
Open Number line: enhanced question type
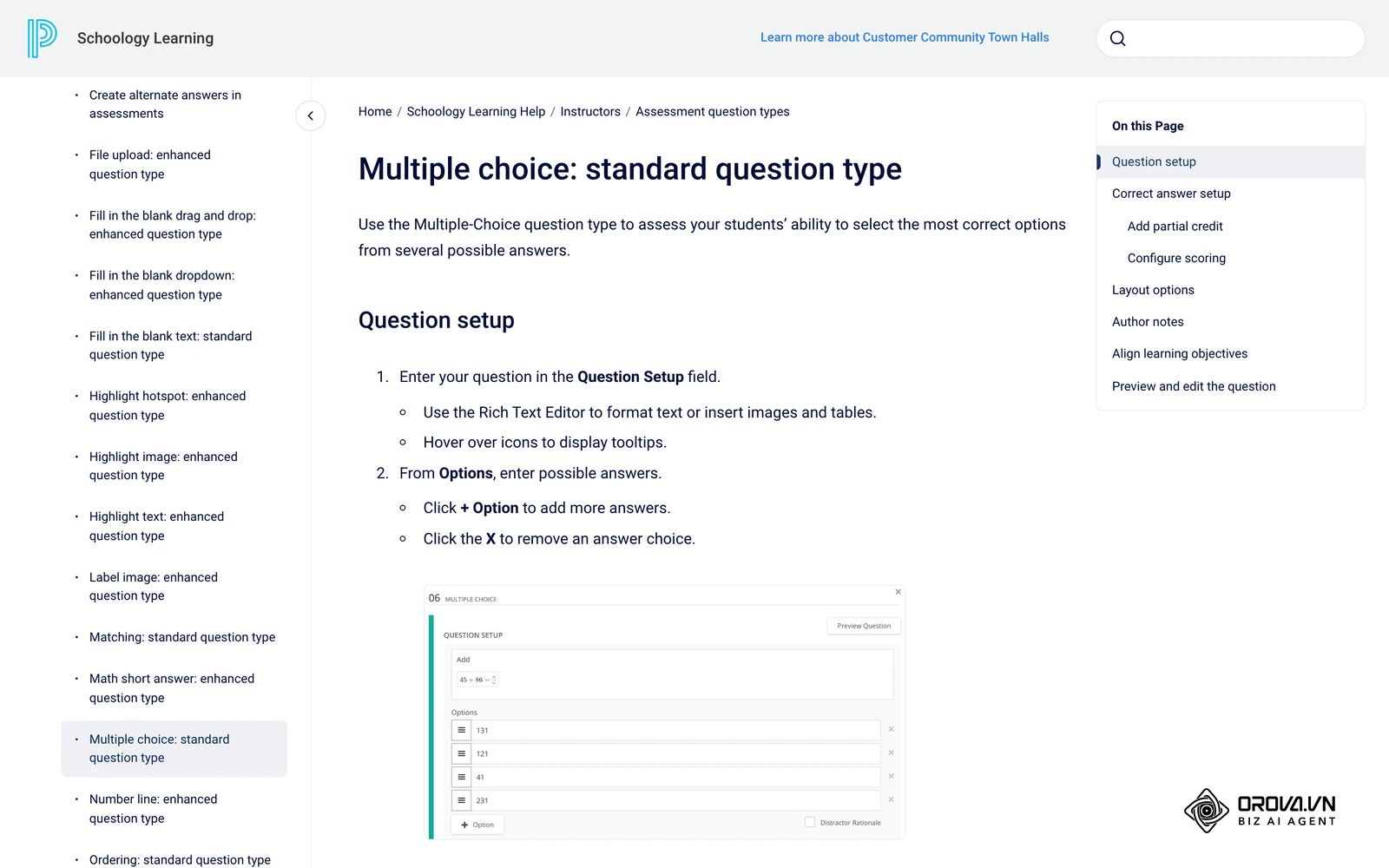[154, 809]
